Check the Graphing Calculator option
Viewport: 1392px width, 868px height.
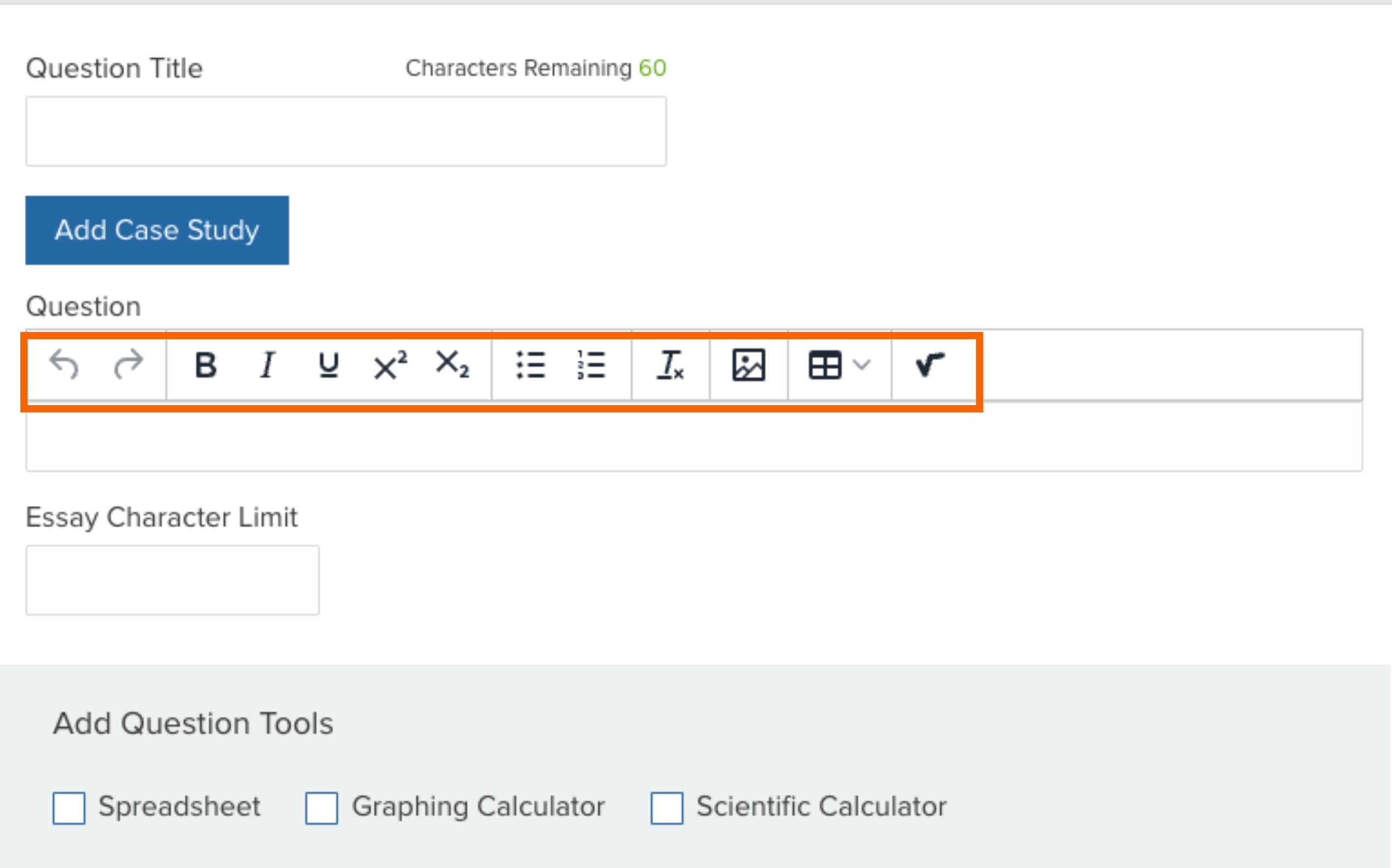pyautogui.click(x=322, y=808)
